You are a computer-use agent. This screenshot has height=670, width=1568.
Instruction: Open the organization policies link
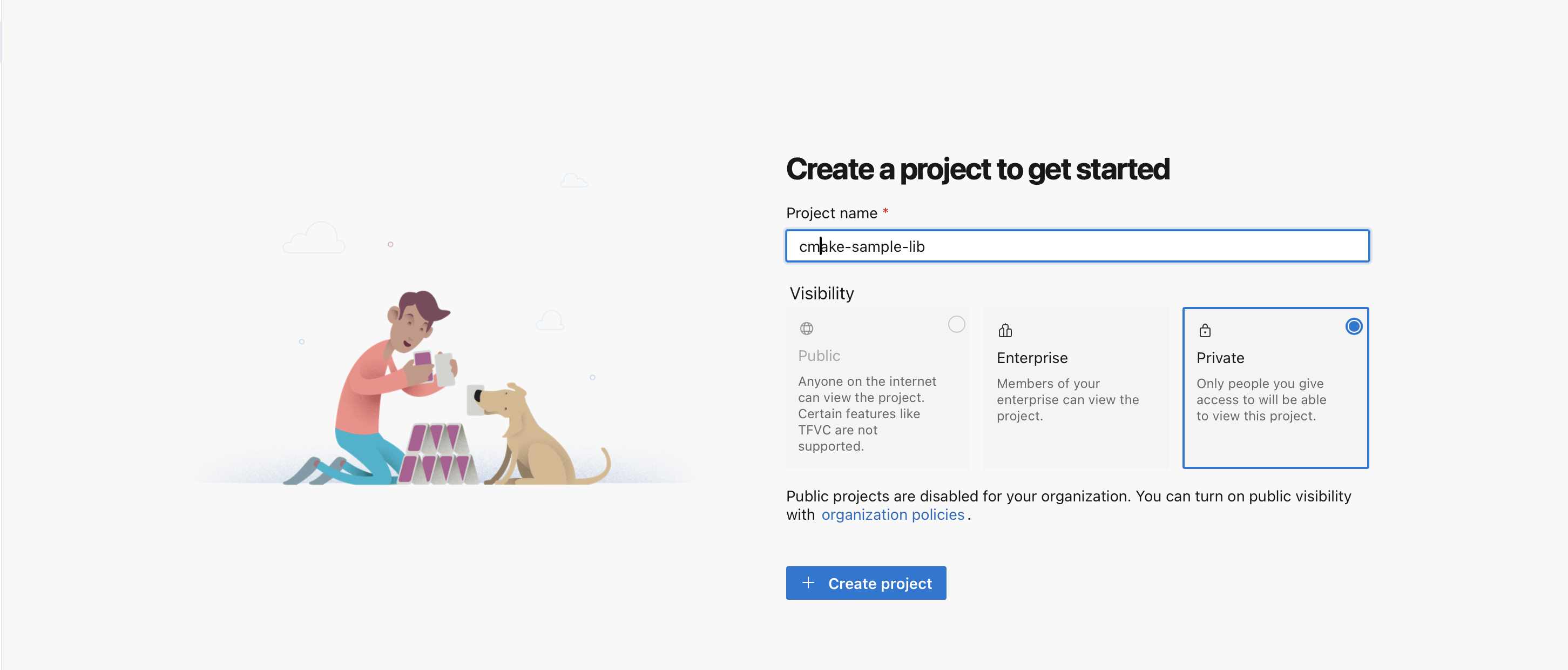click(893, 515)
